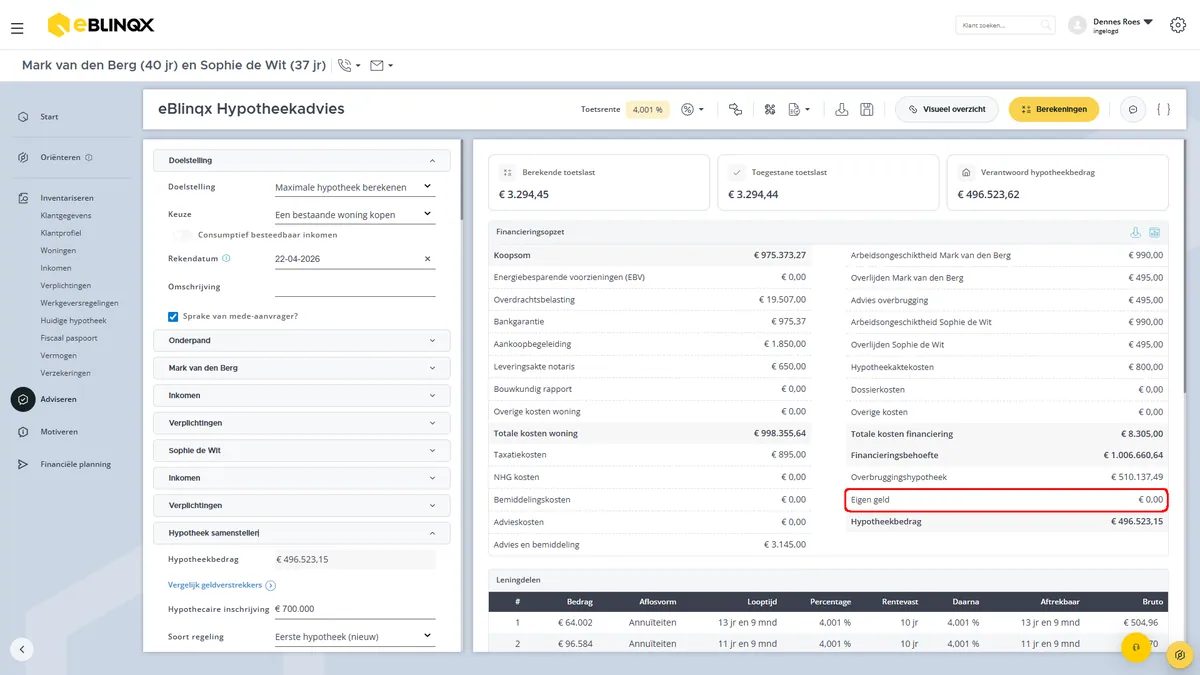Click the Klant zoeken search field
Image resolution: width=1200 pixels, height=675 pixels.
(1005, 25)
